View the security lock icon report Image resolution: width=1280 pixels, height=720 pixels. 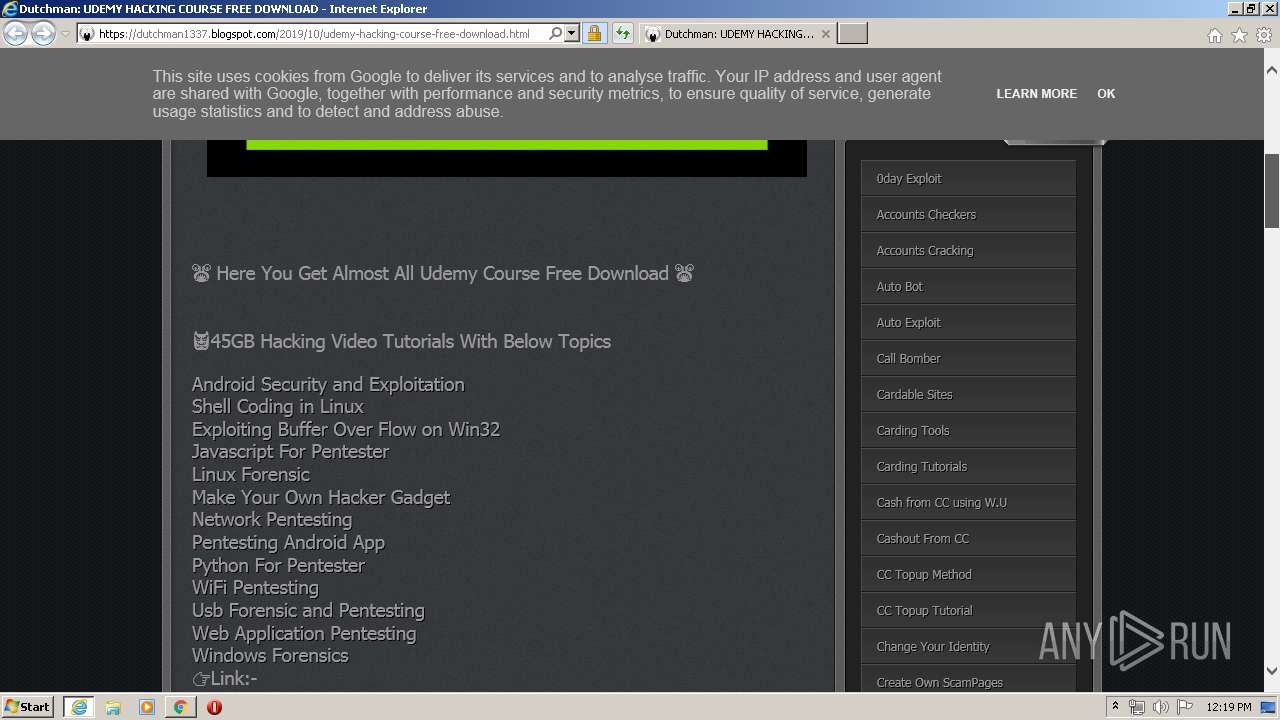click(594, 33)
